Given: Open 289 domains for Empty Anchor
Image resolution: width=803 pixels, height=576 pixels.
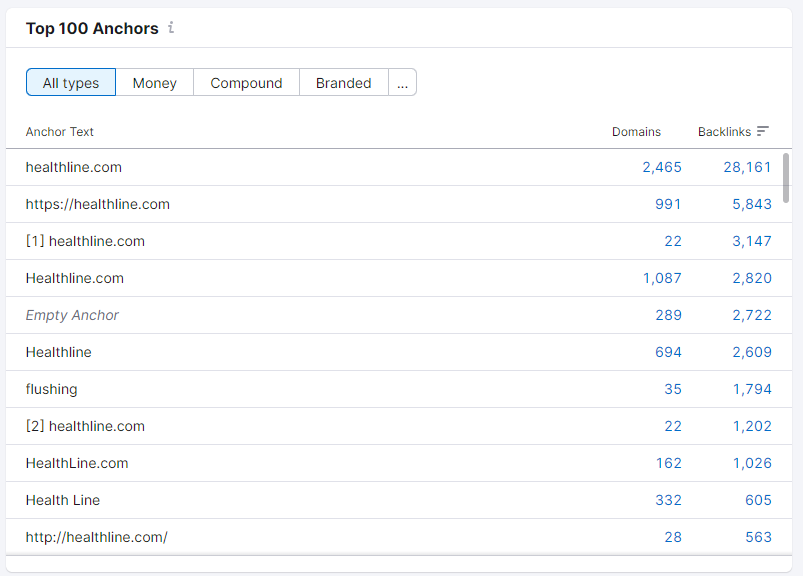Looking at the screenshot, I should tap(668, 315).
